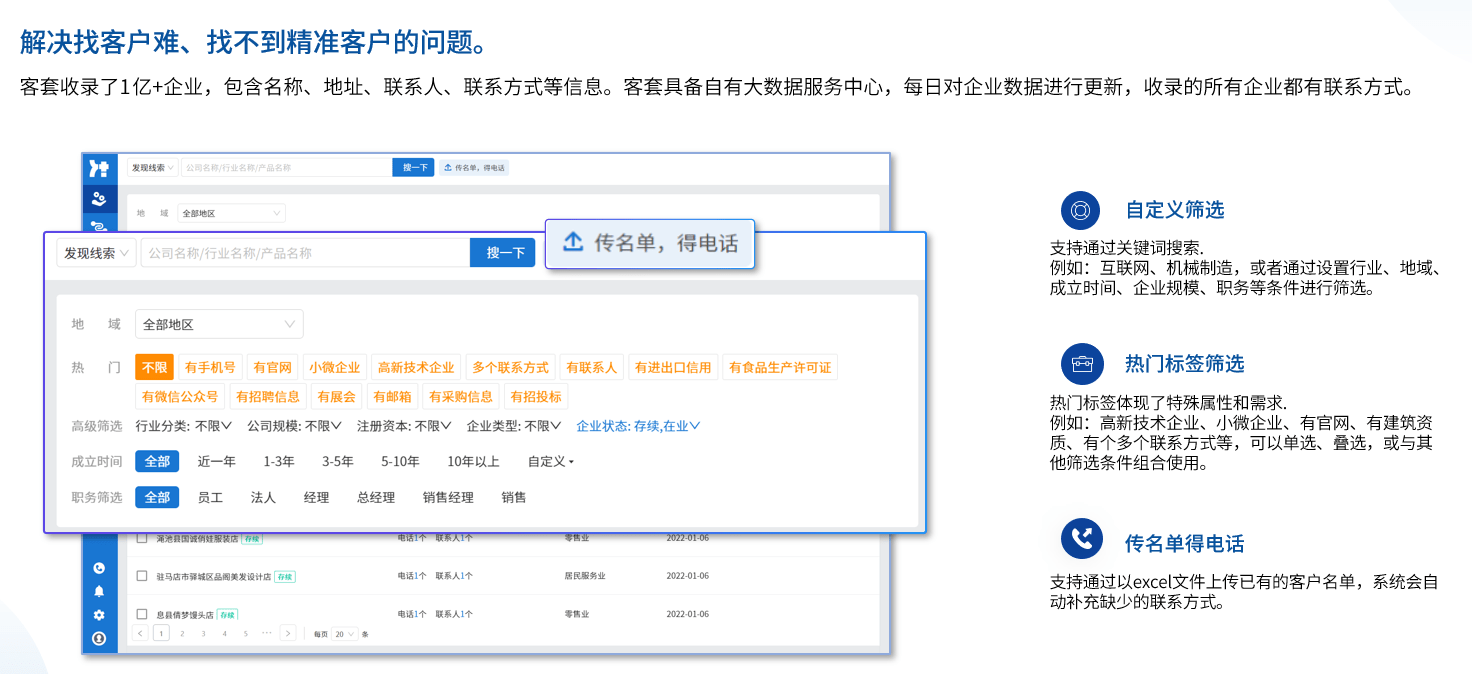
Task: Filter by 员工 position
Action: point(210,497)
